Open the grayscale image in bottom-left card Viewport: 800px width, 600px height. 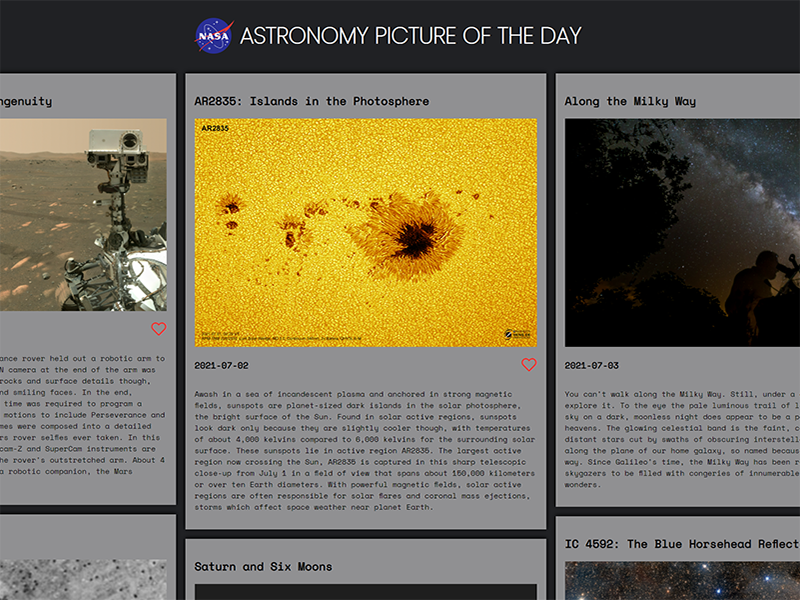click(83, 578)
